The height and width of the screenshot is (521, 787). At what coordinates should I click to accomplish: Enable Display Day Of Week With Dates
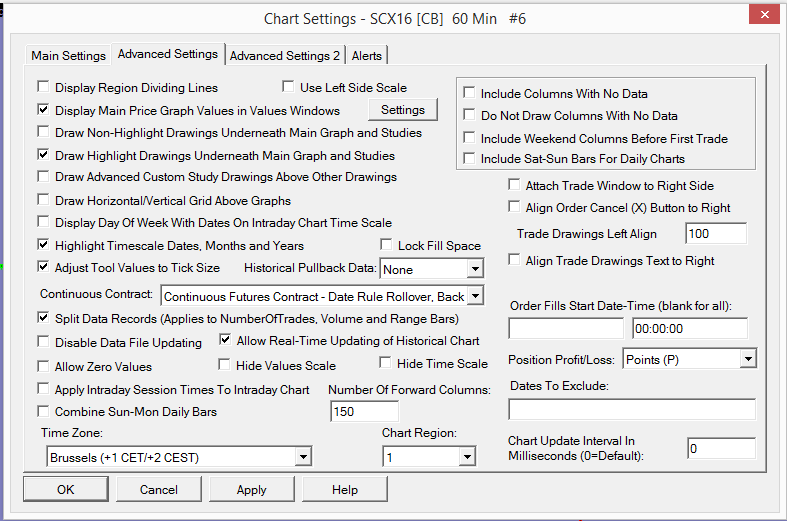click(44, 222)
